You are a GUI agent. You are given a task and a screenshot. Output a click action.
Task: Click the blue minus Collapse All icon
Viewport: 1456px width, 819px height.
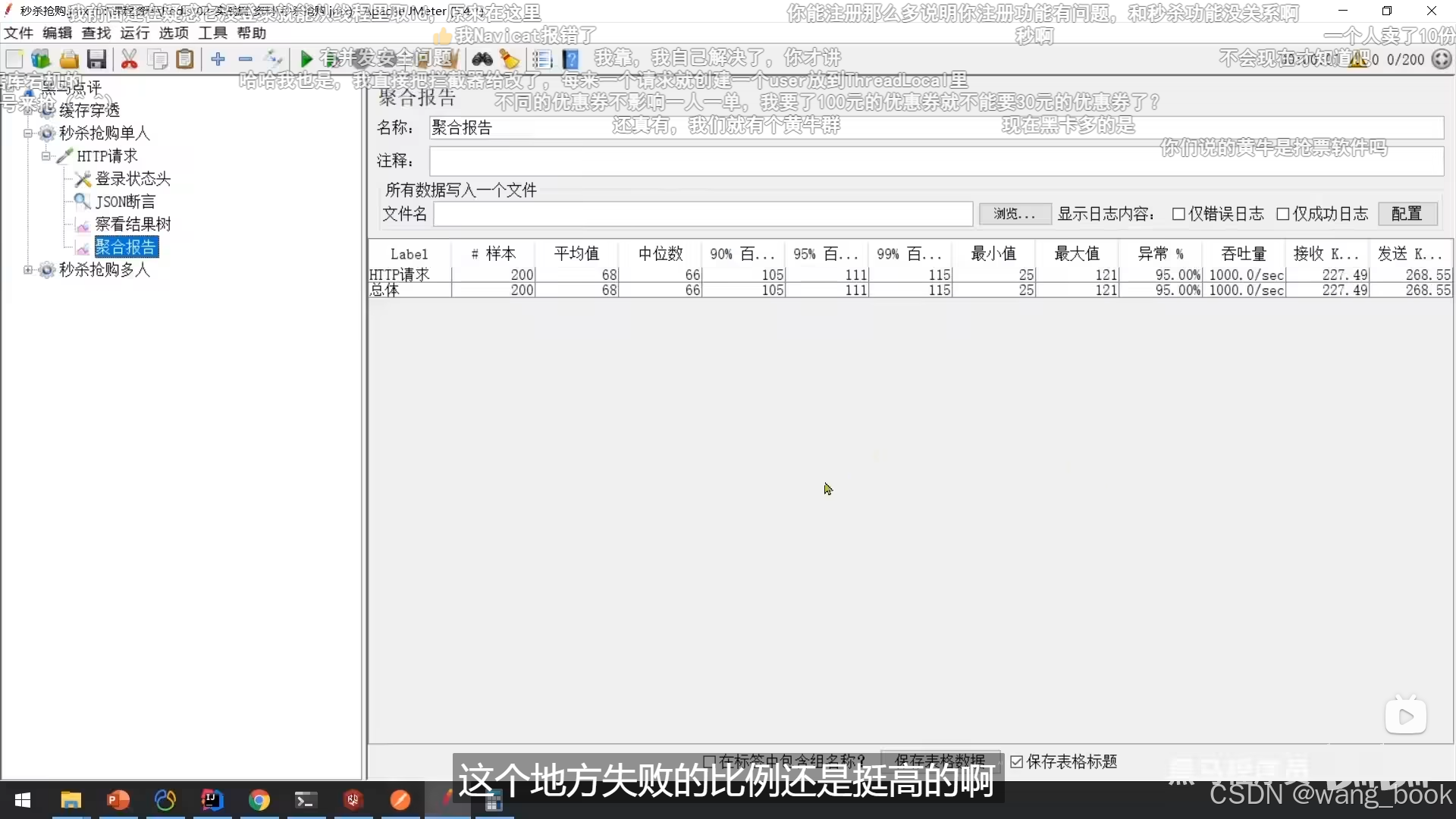coord(246,59)
